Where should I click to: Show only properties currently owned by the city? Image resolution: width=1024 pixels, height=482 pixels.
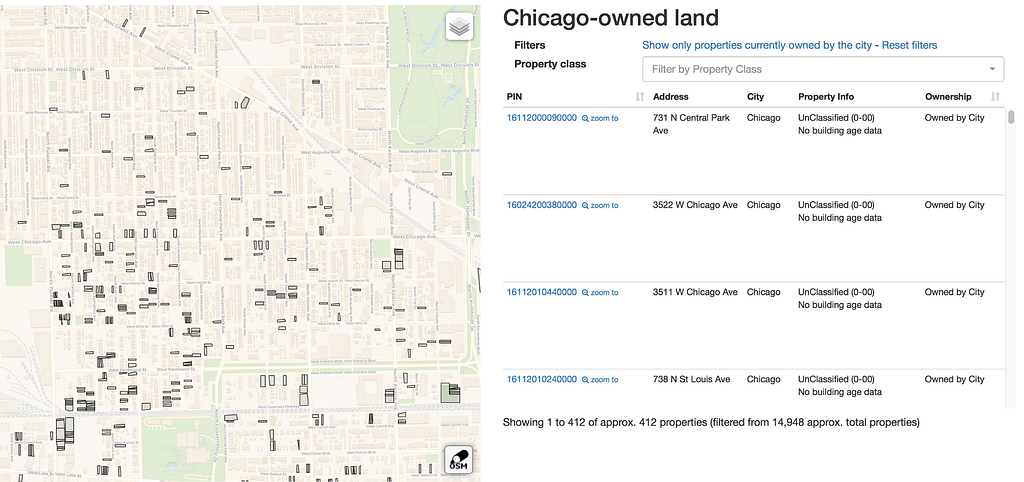click(756, 45)
